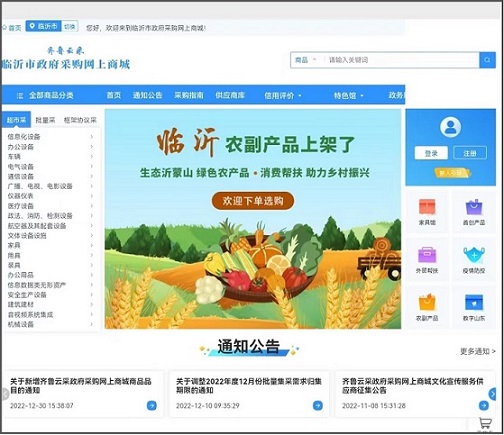Click the 请输入关键词 search input field

[402, 60]
